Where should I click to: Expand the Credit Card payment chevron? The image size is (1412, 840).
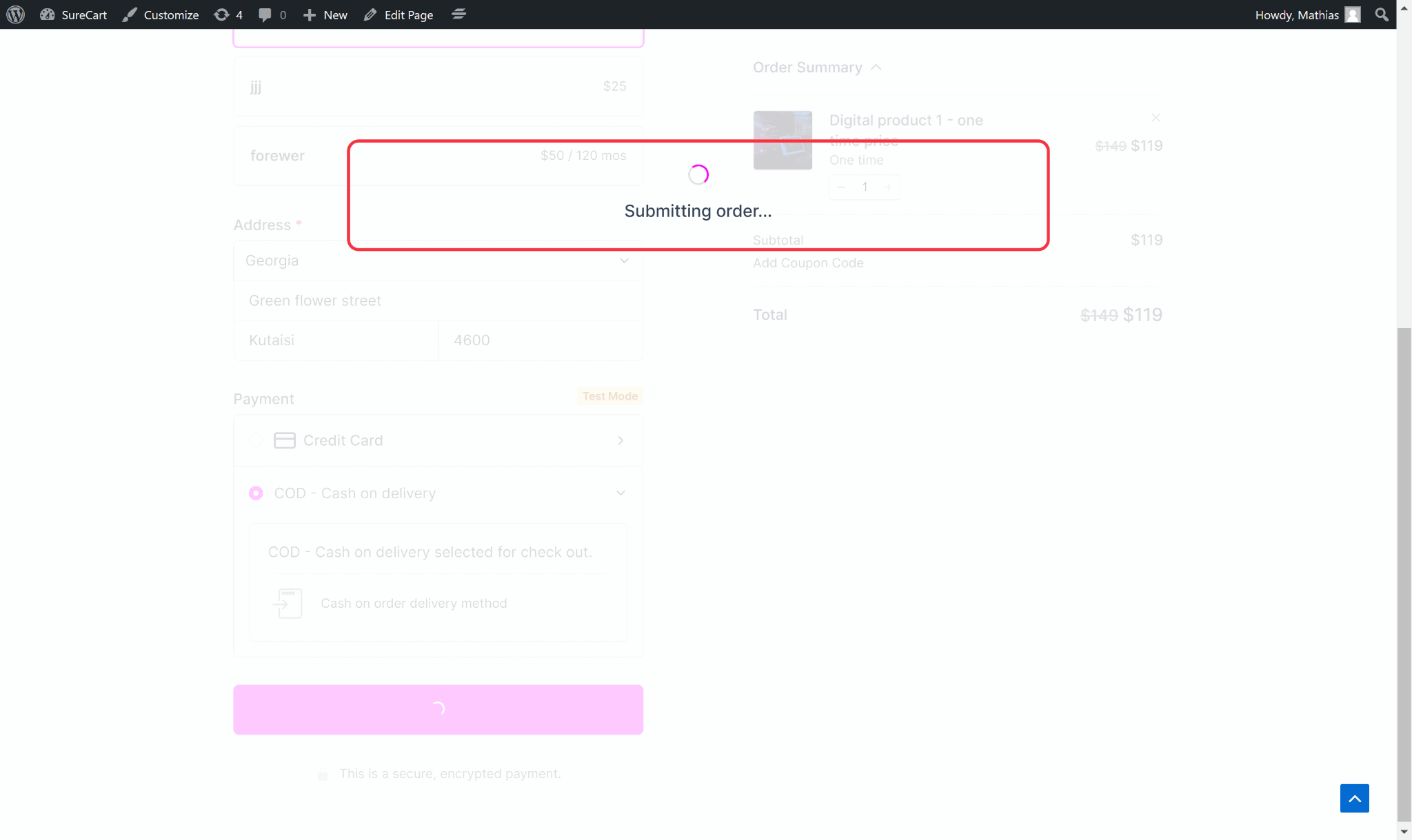(621, 440)
